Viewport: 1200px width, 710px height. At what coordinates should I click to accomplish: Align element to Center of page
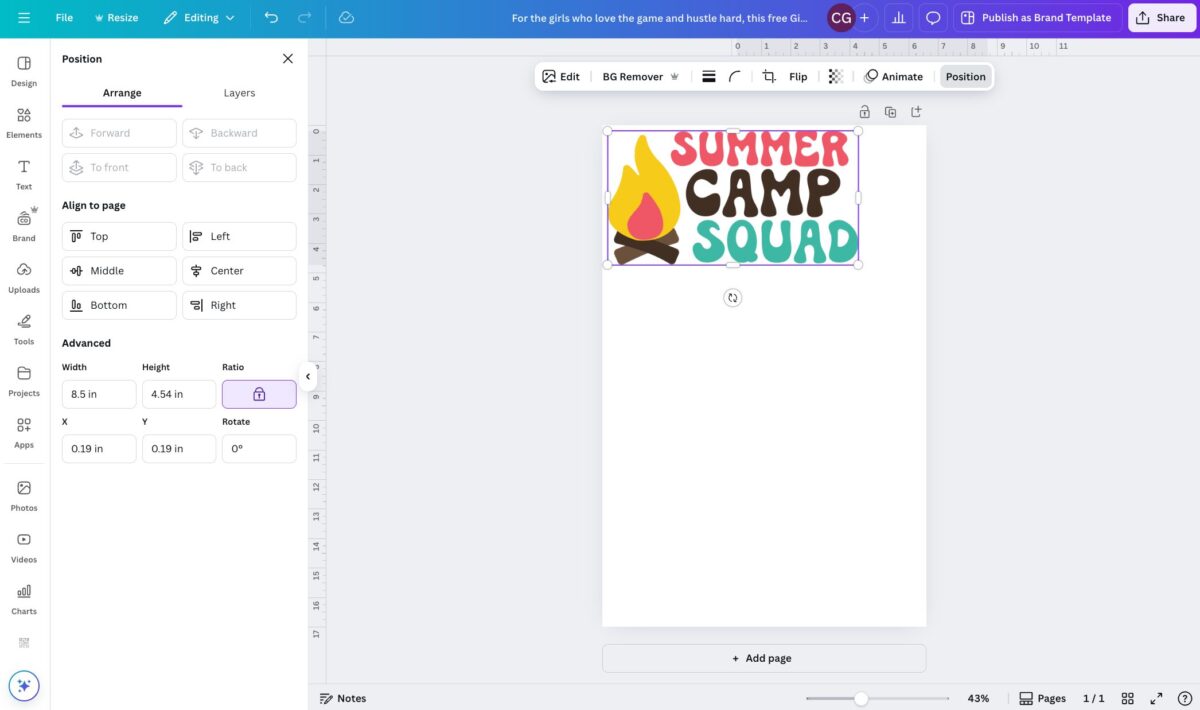[239, 271]
